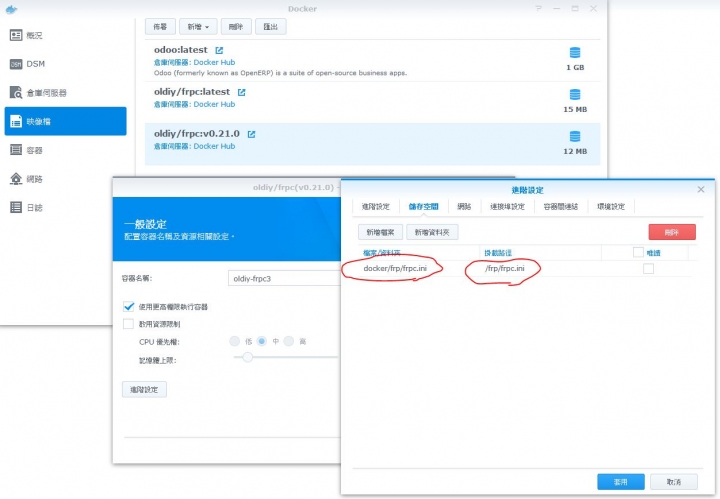Click database size icon for odoo:latest
Image resolution: width=720 pixels, height=499 pixels.
click(x=575, y=52)
